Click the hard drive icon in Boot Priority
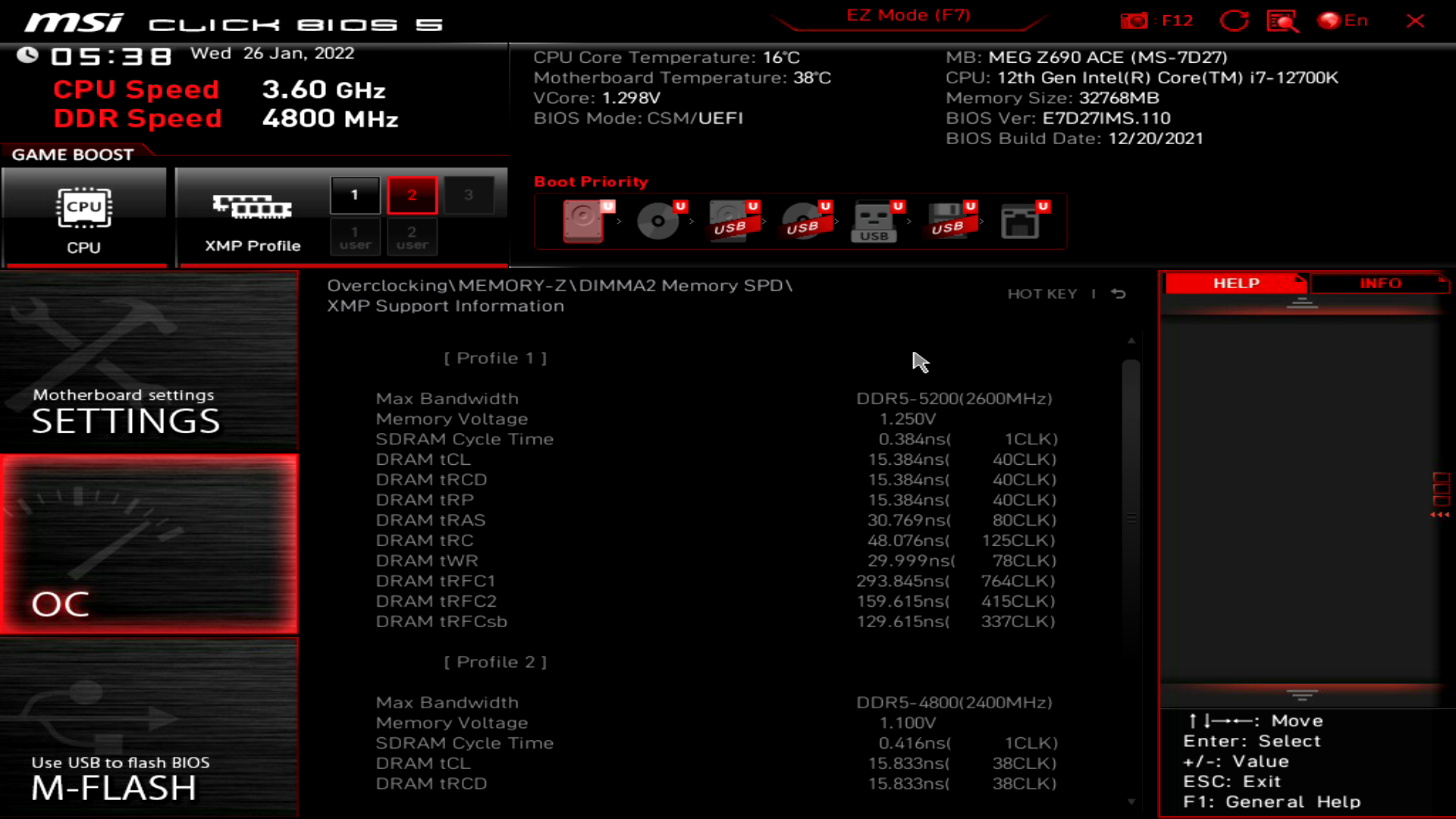Image resolution: width=1456 pixels, height=819 pixels. (584, 221)
